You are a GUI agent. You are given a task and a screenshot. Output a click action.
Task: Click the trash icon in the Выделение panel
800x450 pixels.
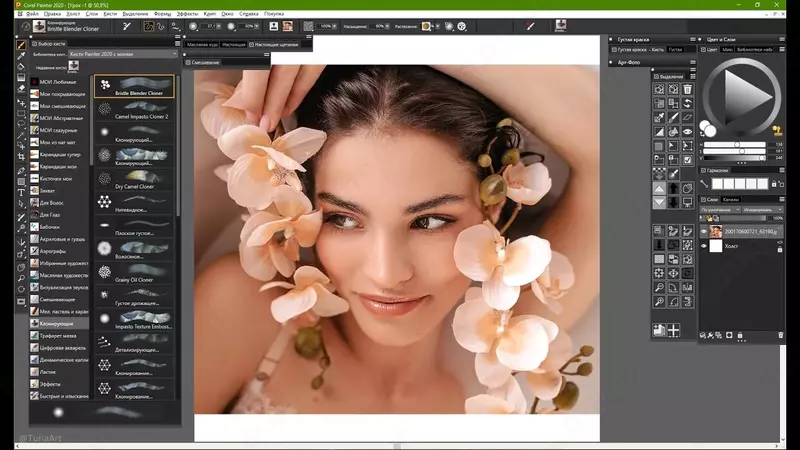687,89
